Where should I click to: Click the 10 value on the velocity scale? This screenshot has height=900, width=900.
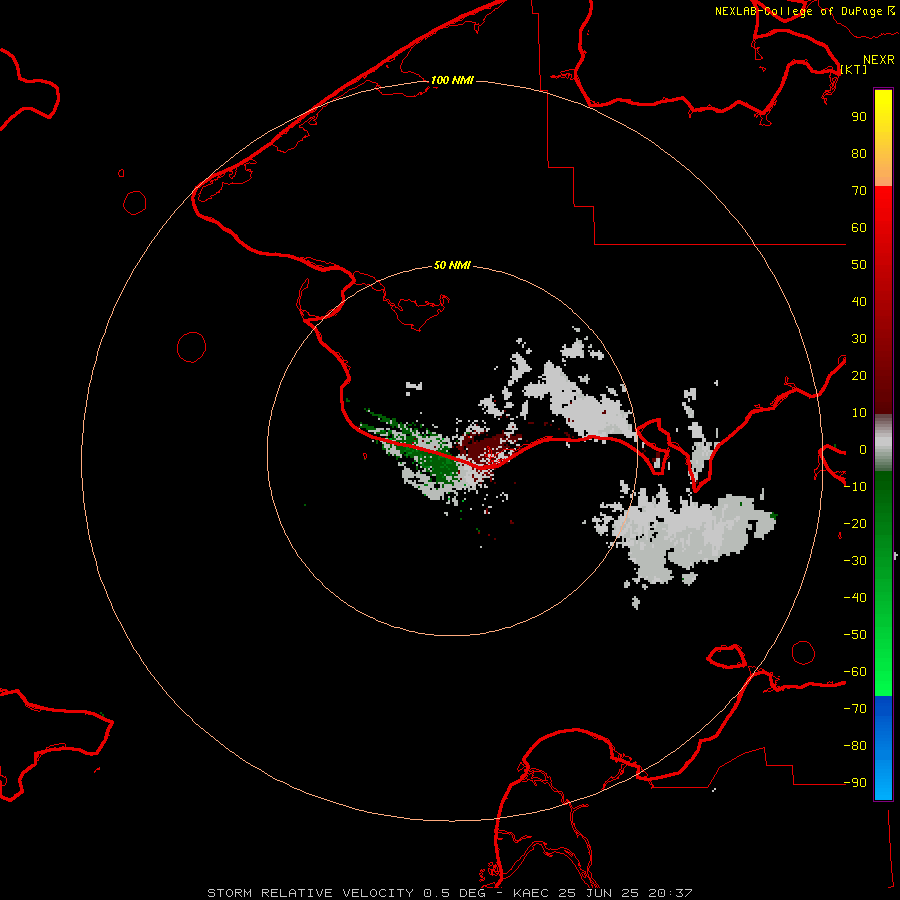[859, 413]
